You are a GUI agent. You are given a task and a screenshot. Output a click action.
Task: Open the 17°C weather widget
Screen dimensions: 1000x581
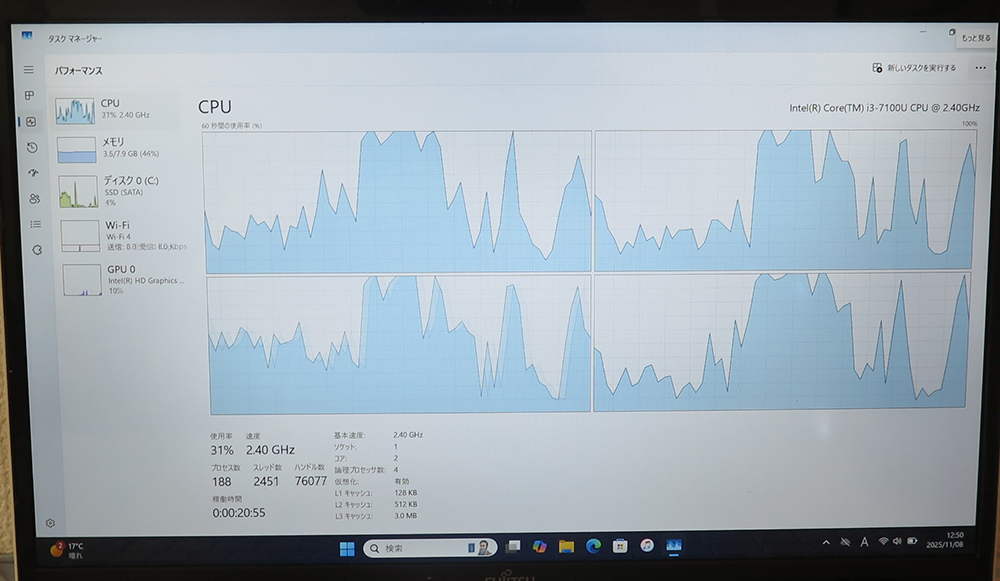[x=67, y=550]
